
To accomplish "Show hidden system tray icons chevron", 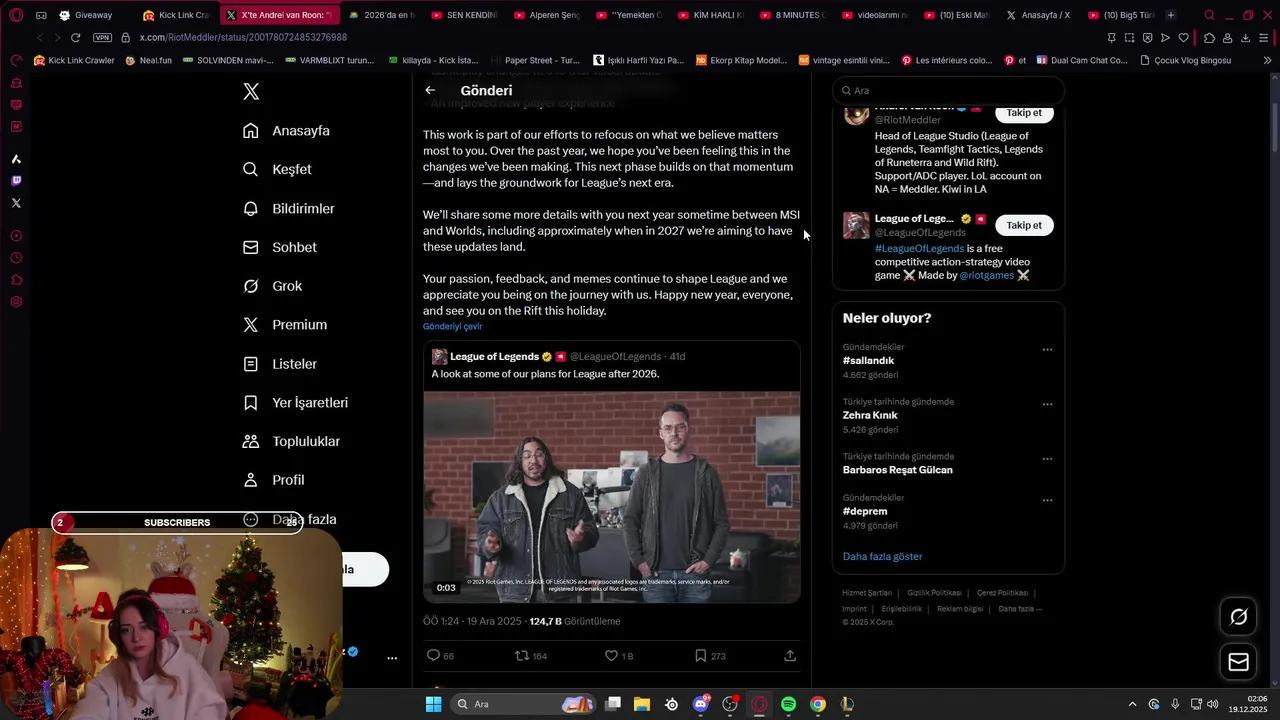I will 1132,704.
